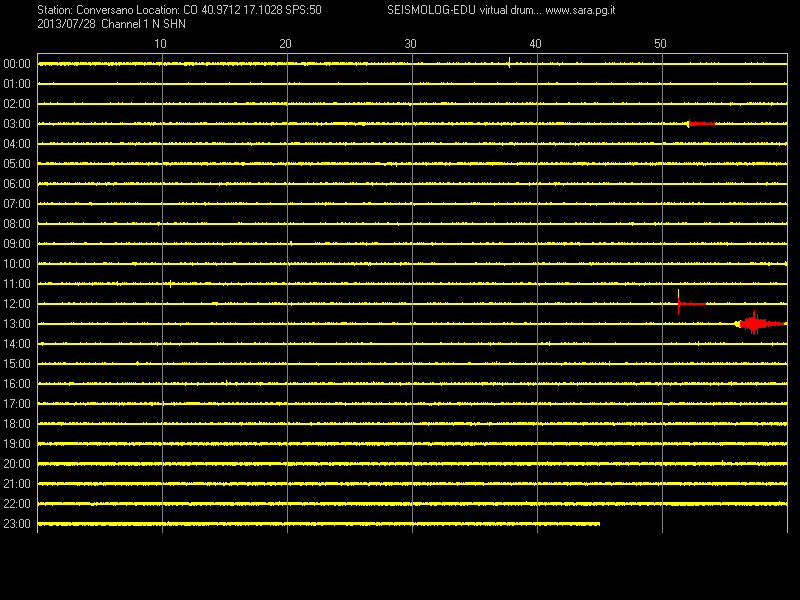Click the 08:00 hour label

(17, 224)
